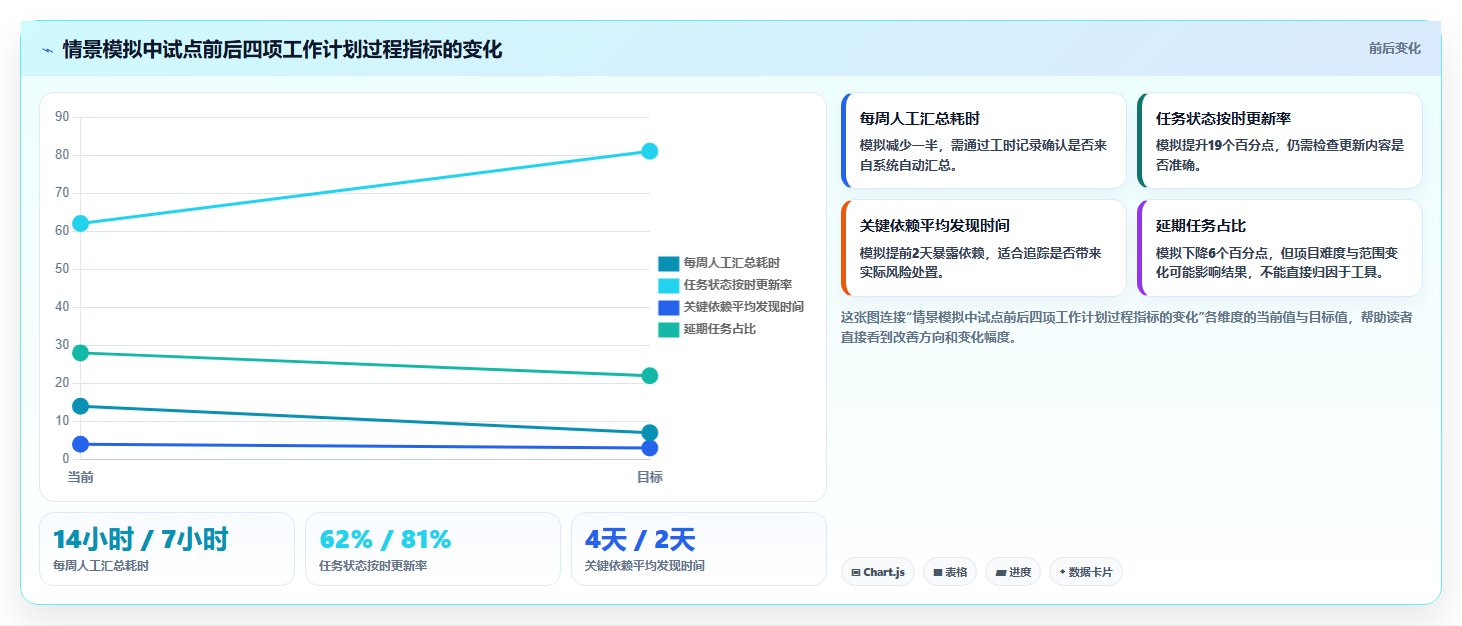Open the 任务状态按时更新率 info card heading
1462x626 pixels.
(1224, 119)
